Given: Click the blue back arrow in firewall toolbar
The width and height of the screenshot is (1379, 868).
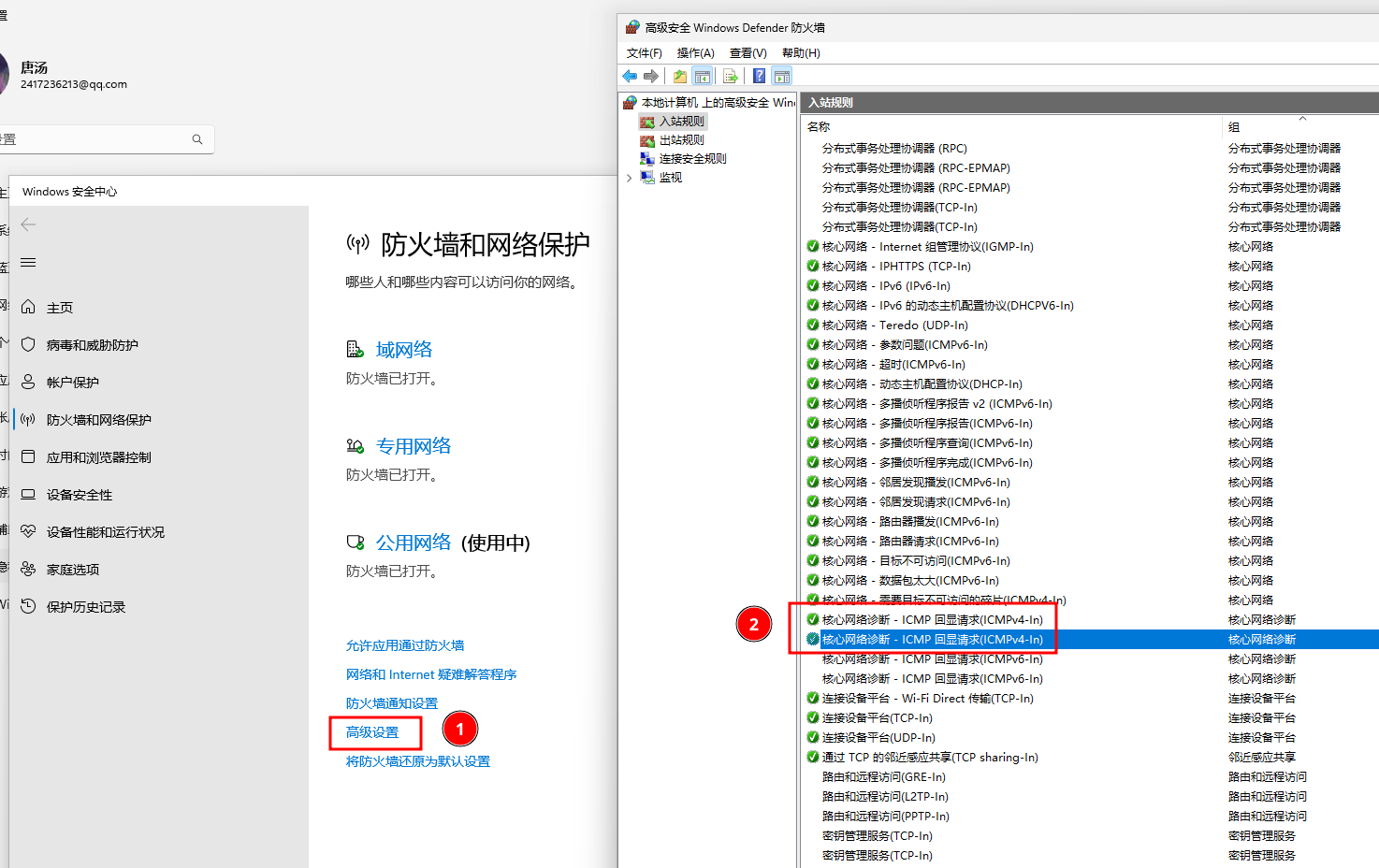Looking at the screenshot, I should pyautogui.click(x=630, y=77).
